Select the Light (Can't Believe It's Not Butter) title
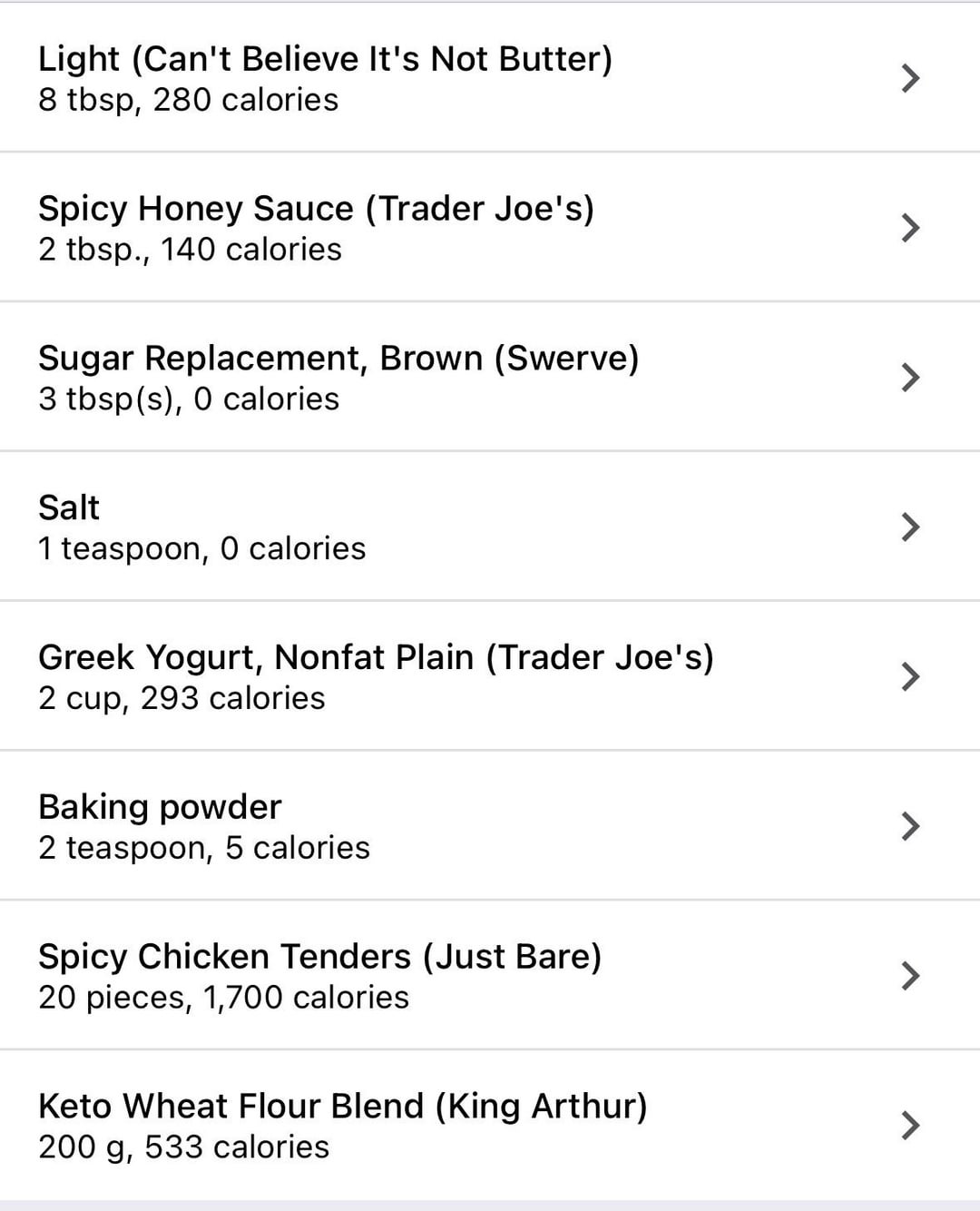The image size is (980, 1211). 325,59
